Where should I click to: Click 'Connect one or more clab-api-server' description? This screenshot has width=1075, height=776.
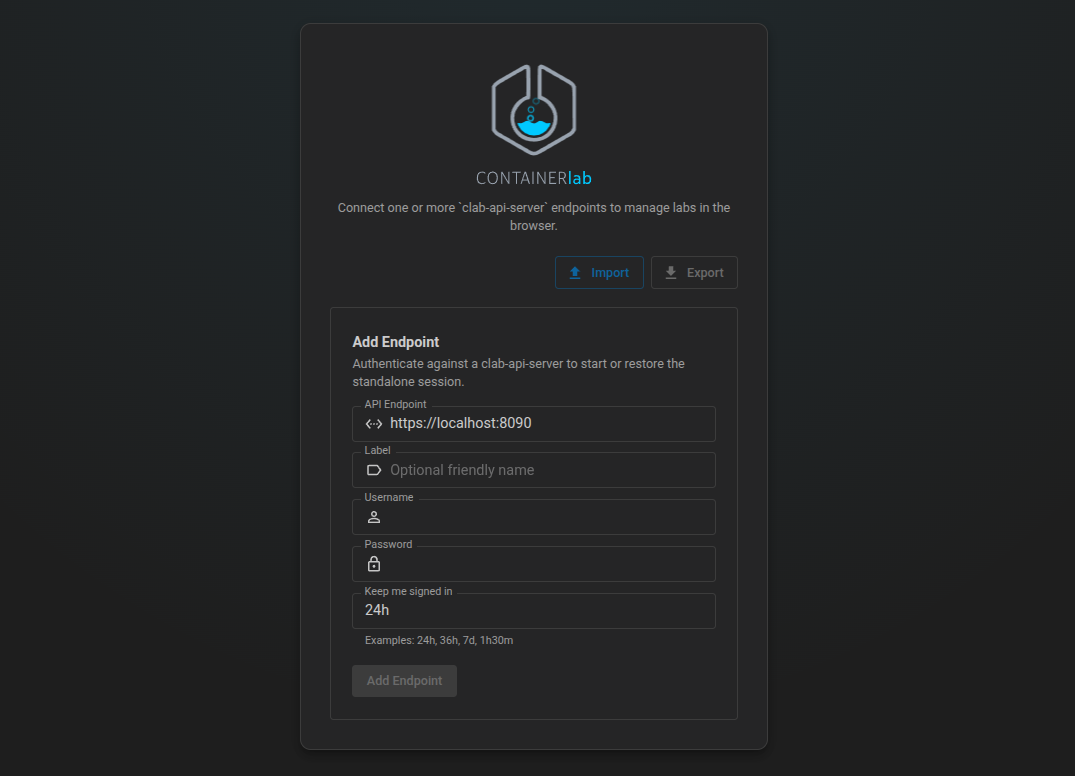coord(534,217)
